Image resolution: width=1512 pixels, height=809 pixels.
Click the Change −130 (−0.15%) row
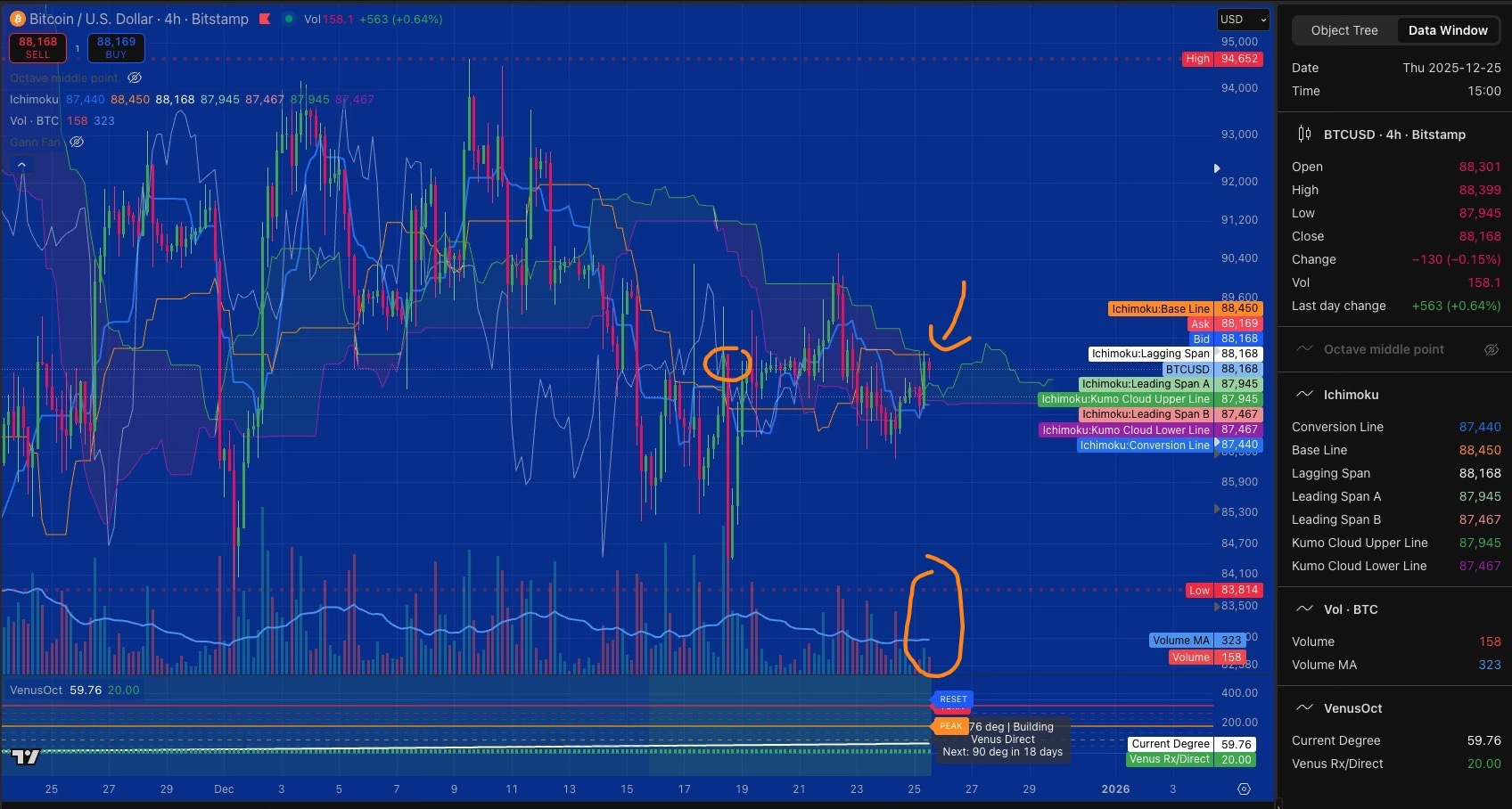(x=1396, y=259)
